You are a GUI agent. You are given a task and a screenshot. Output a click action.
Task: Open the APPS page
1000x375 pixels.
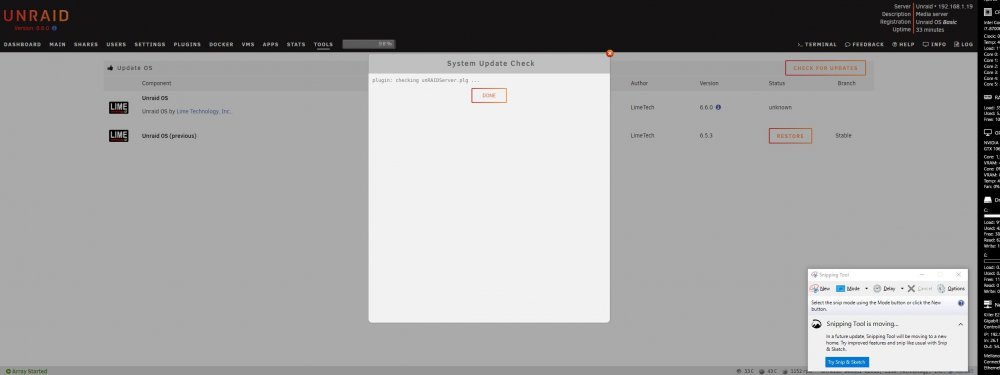[x=270, y=45]
